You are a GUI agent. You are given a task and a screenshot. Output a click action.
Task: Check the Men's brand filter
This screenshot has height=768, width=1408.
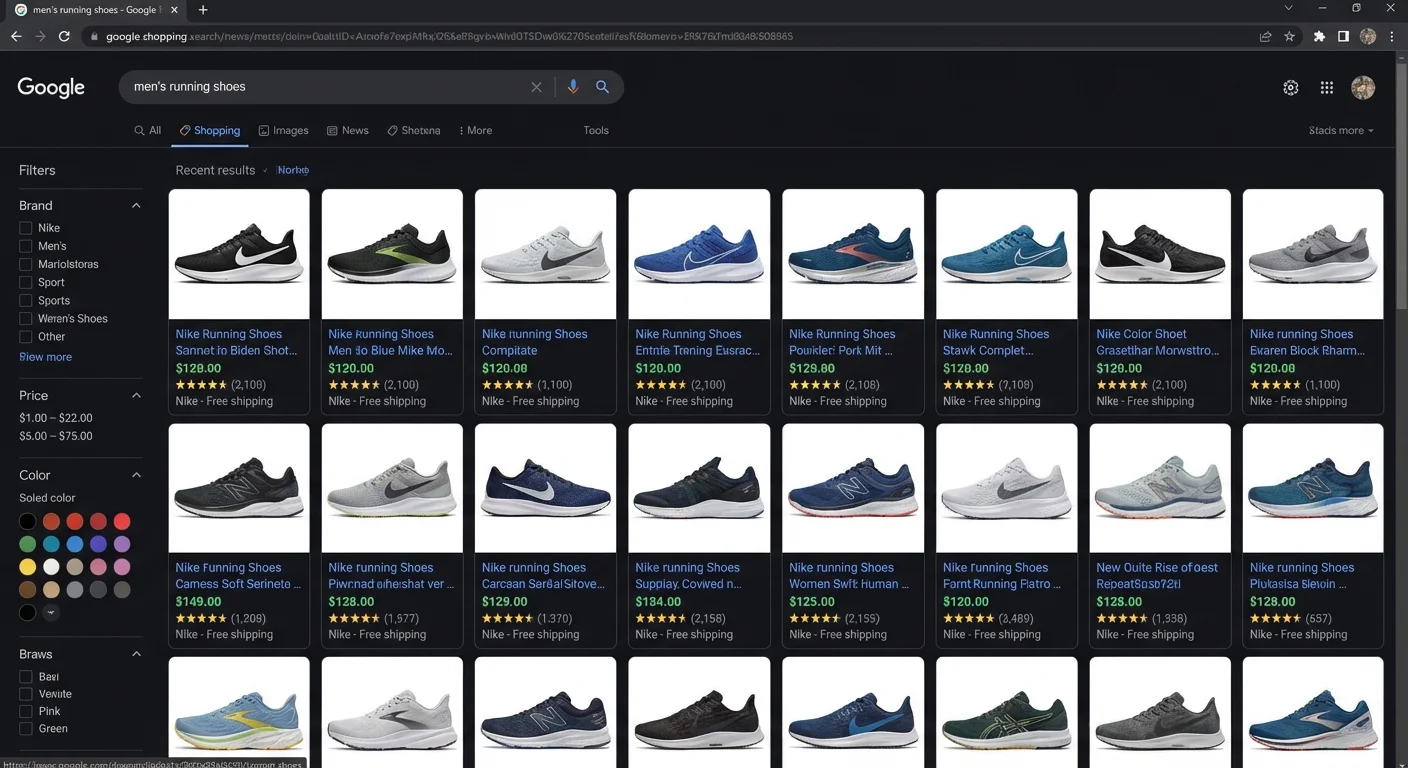click(26, 246)
